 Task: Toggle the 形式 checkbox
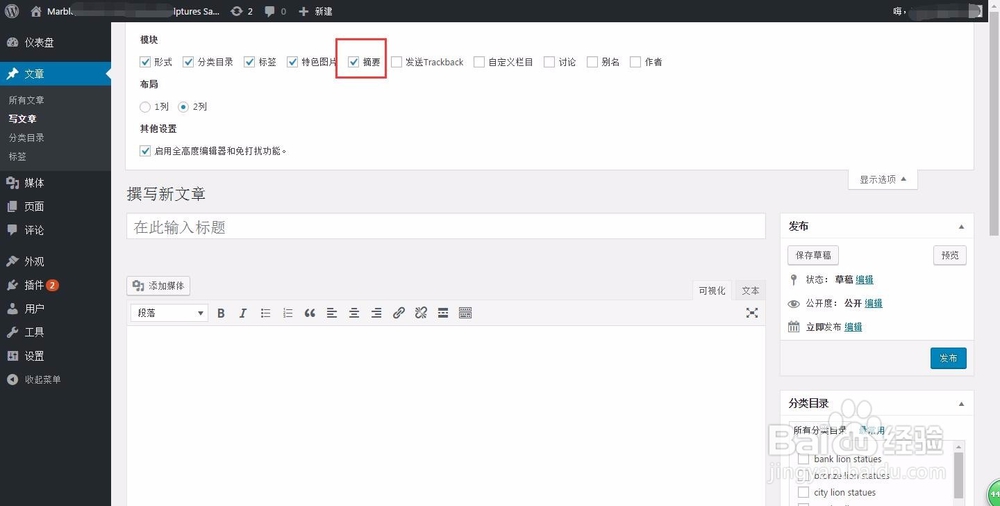(145, 62)
